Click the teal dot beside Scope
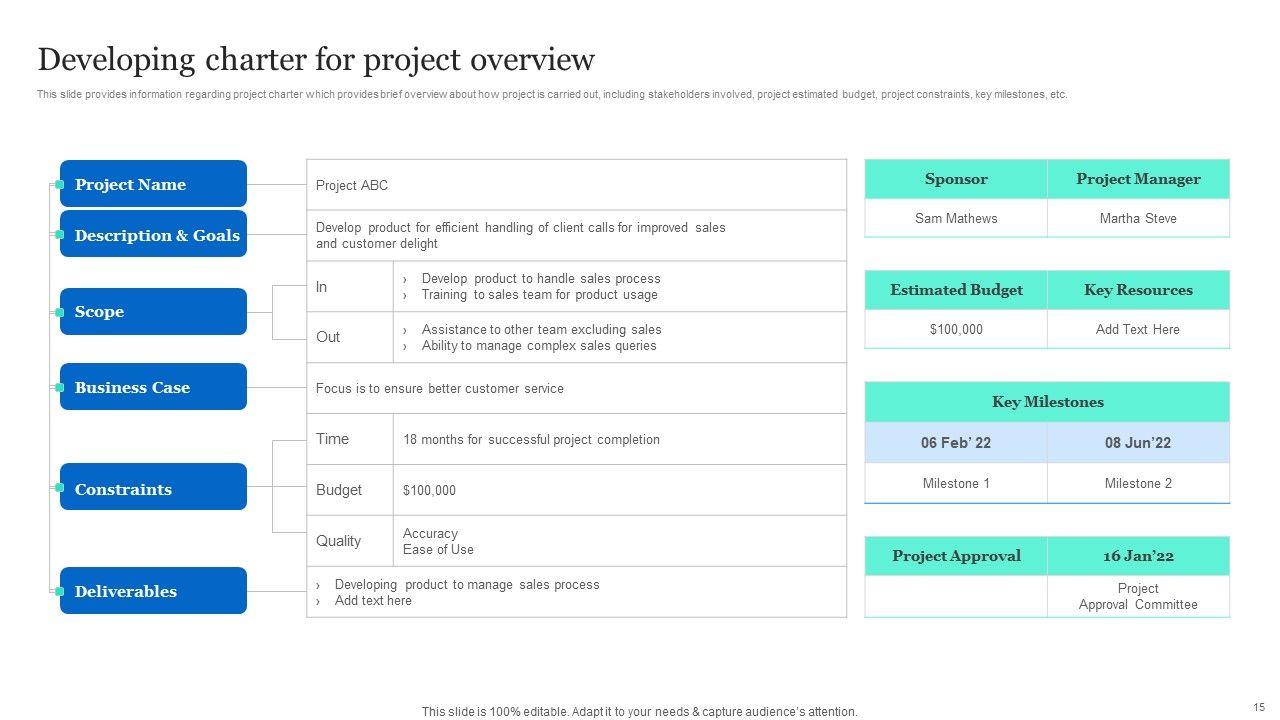 coord(60,312)
